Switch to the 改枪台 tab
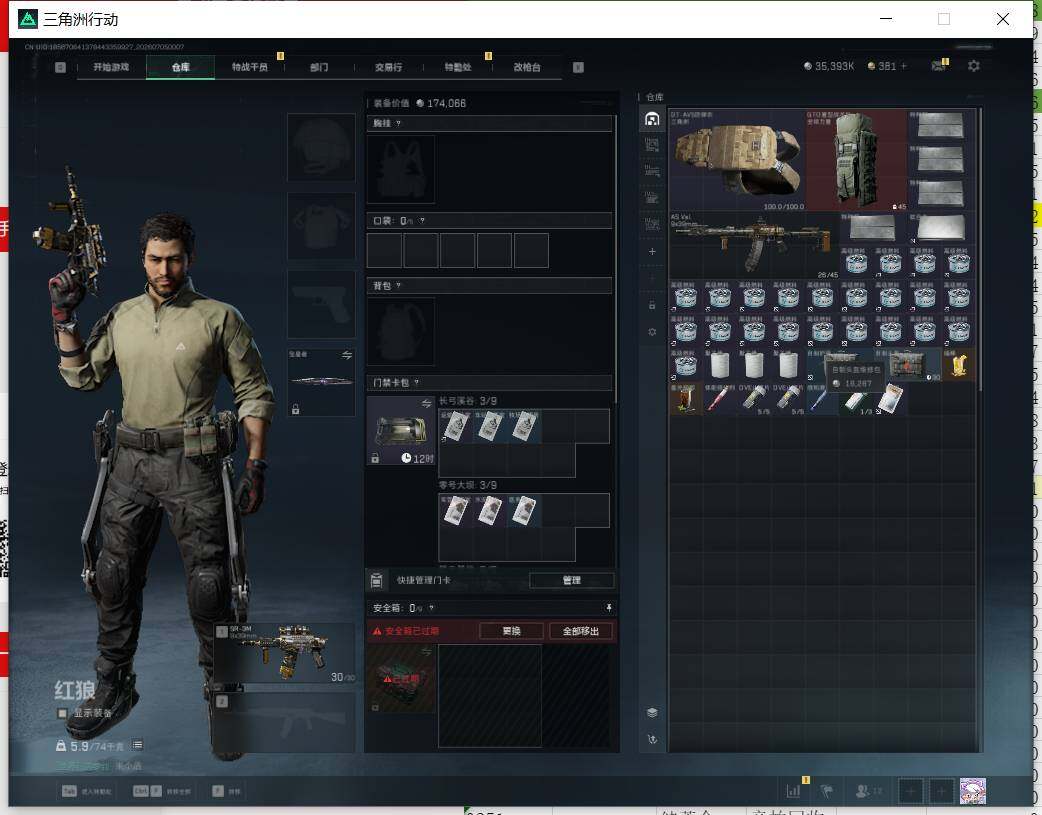This screenshot has height=815, width=1042. pyautogui.click(x=526, y=67)
